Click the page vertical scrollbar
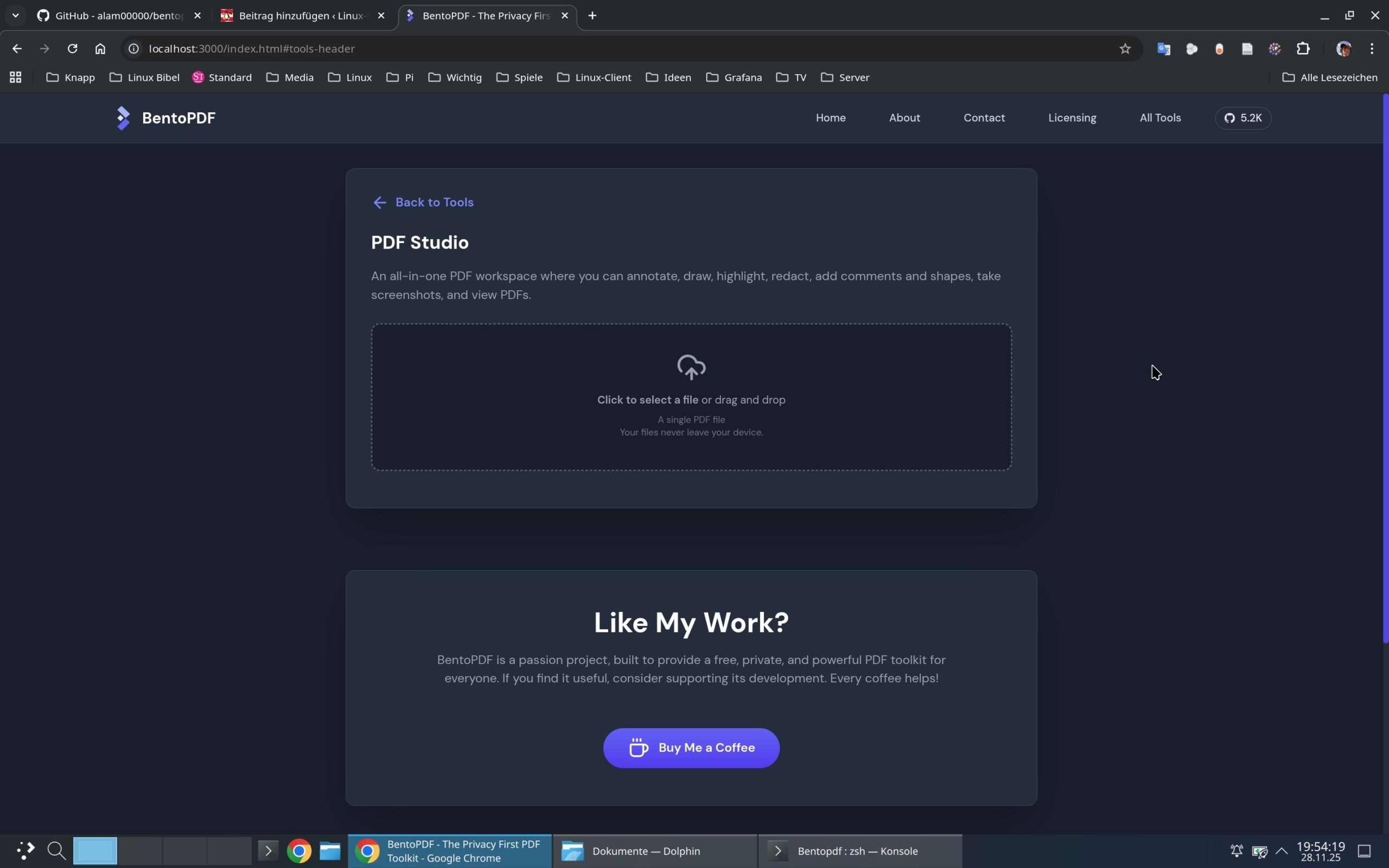 [1385, 367]
